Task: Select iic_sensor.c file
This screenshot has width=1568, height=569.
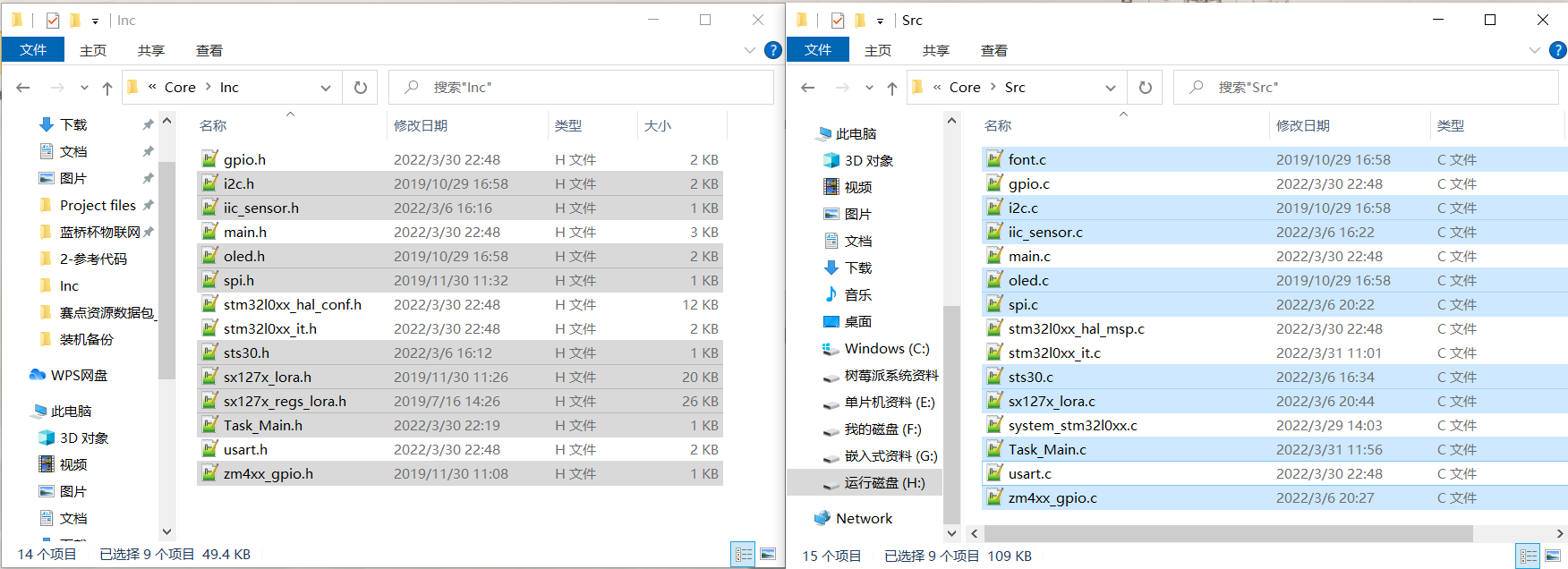Action: [1274, 232]
